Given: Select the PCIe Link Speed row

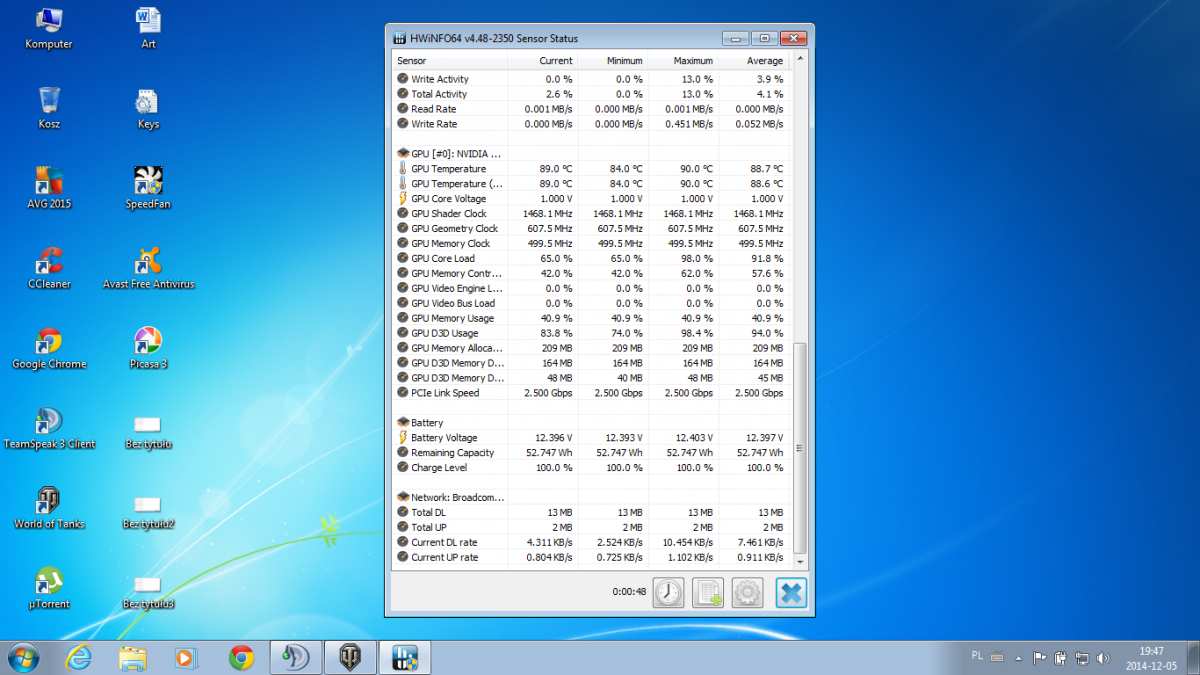Looking at the screenshot, I should click(x=591, y=393).
